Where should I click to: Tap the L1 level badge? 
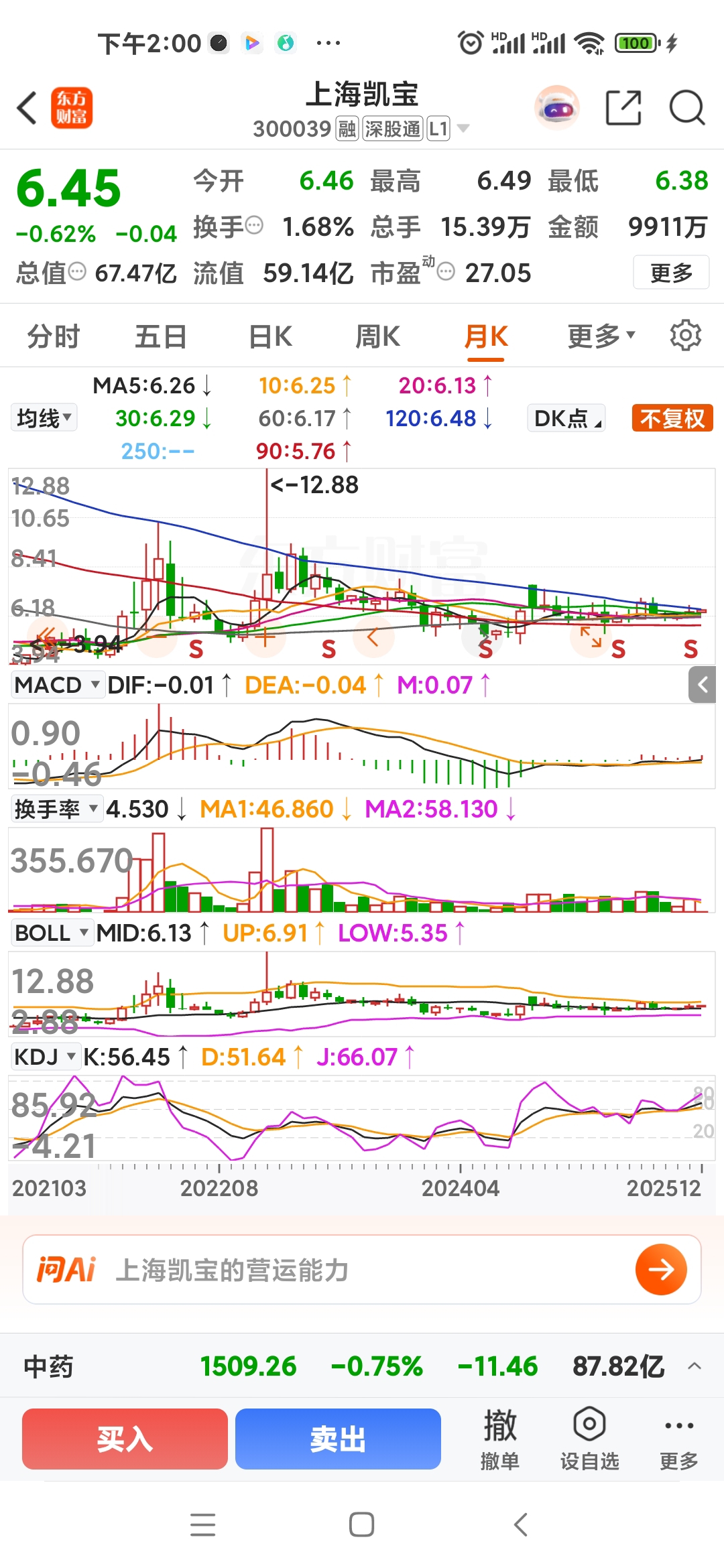click(x=438, y=129)
